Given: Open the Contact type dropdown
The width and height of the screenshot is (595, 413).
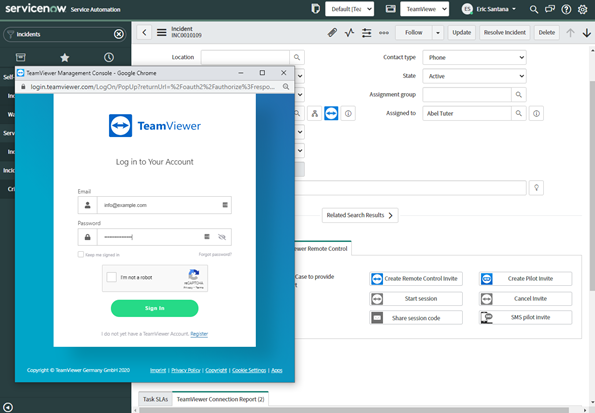Looking at the screenshot, I should (474, 57).
